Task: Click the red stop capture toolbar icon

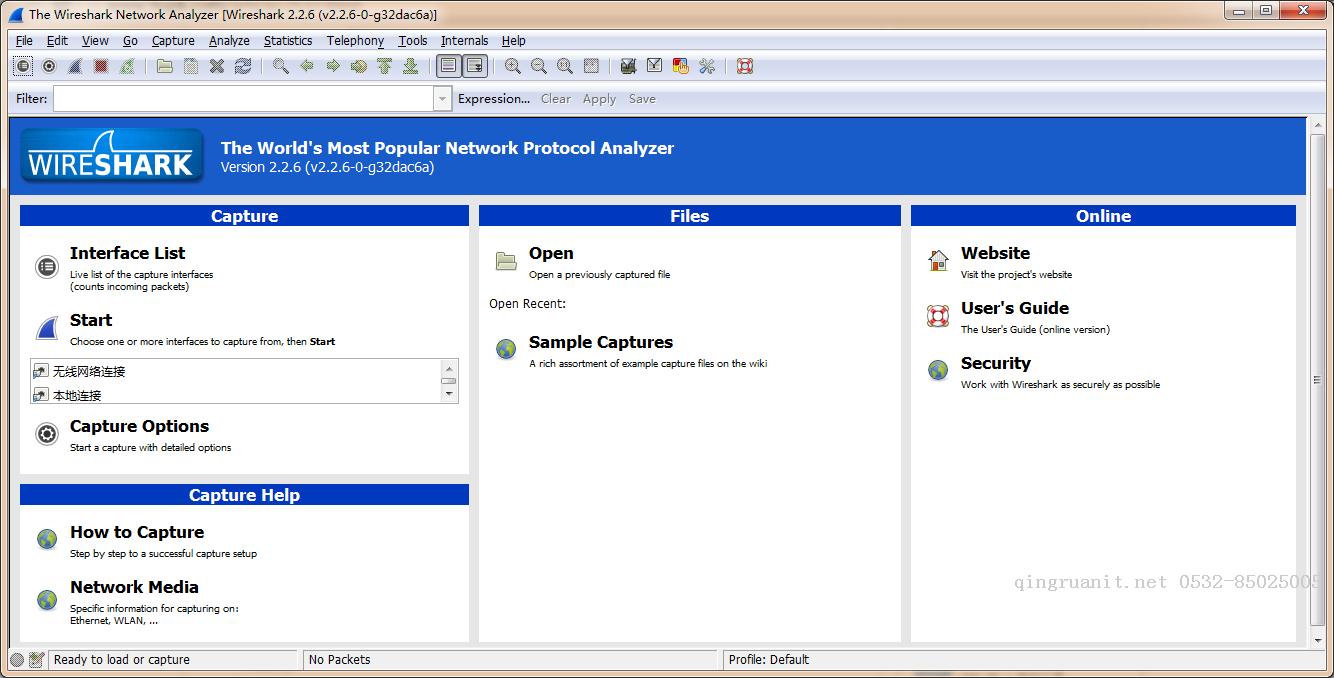Action: coord(101,66)
